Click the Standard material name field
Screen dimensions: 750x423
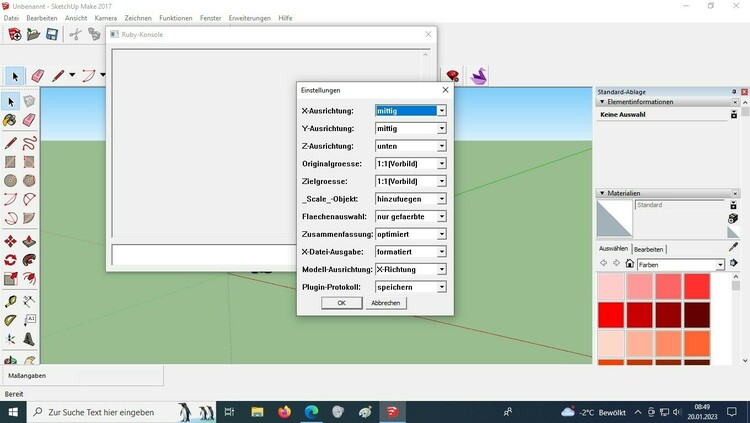[x=680, y=205]
